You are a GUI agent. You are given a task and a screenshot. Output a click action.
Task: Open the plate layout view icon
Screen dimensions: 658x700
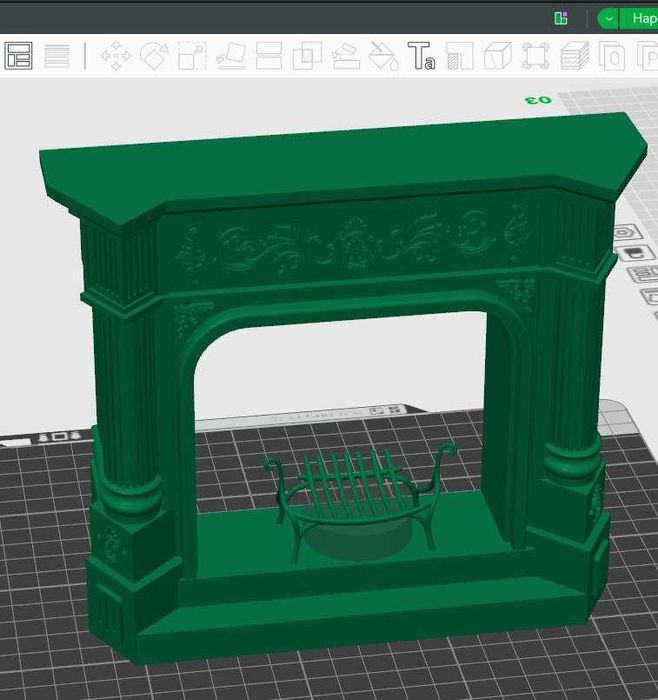(18, 56)
